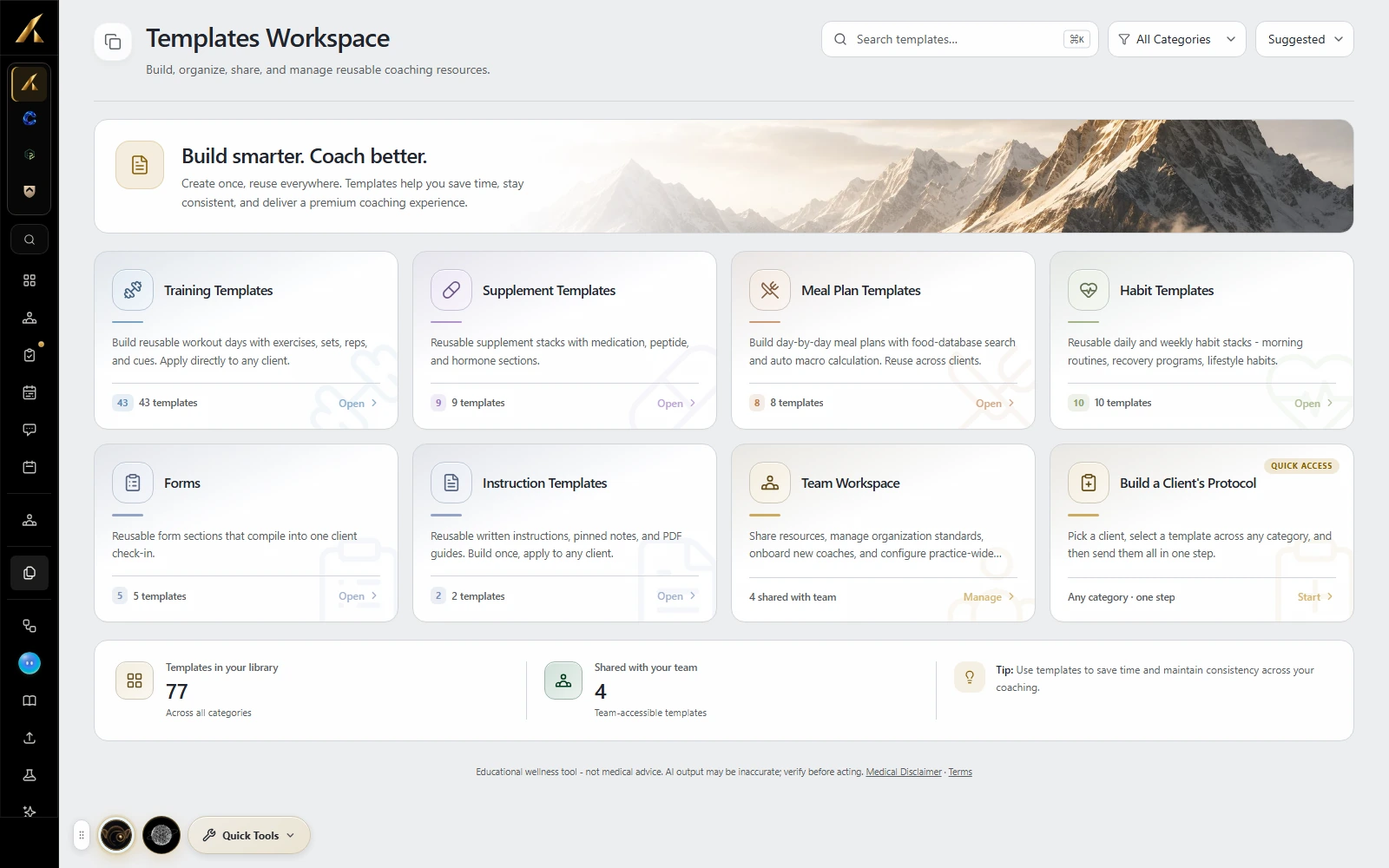The image size is (1389, 868).
Task: Click the crossed utensils icon on the Meal Plan card
Action: pos(770,290)
